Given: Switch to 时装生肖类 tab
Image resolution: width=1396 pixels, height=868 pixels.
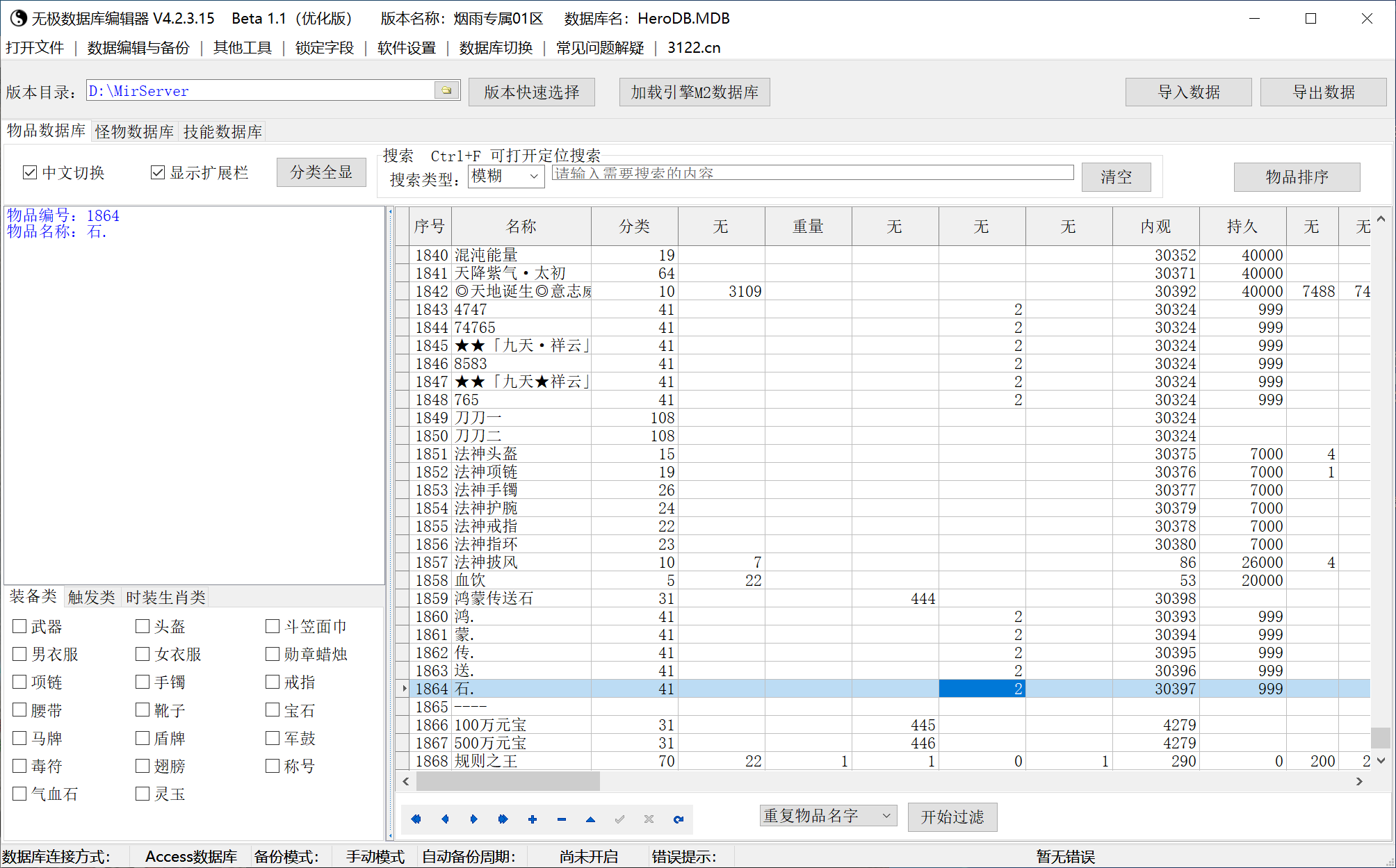Looking at the screenshot, I should point(166,597).
